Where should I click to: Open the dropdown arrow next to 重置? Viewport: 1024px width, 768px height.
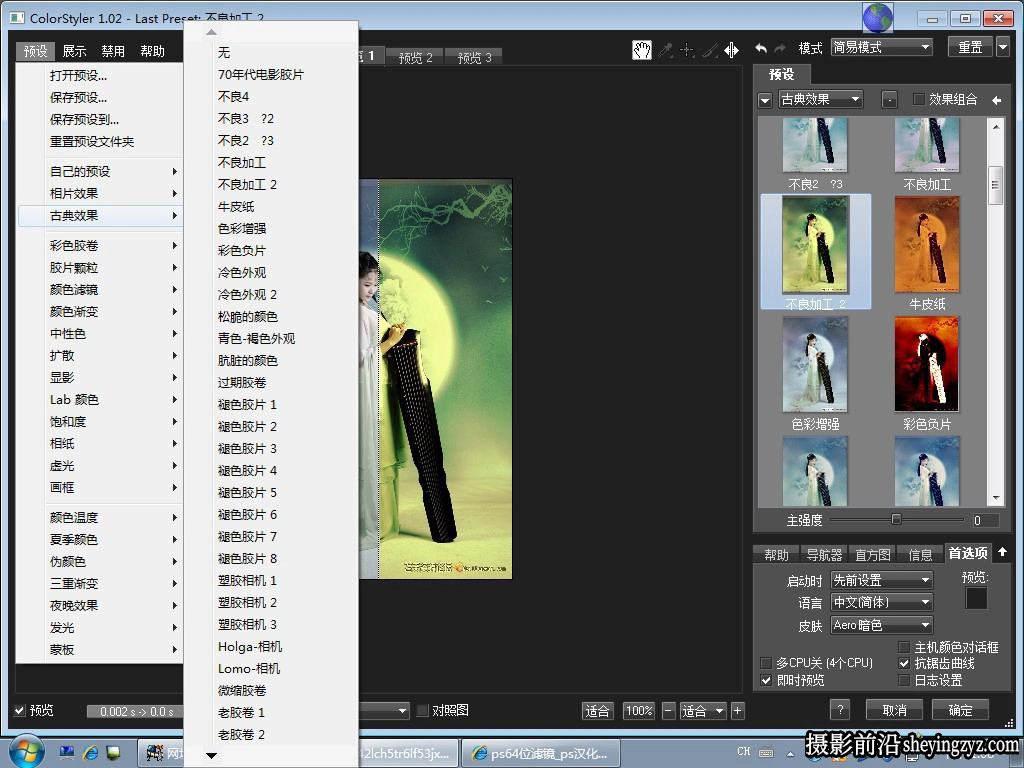[1004, 47]
